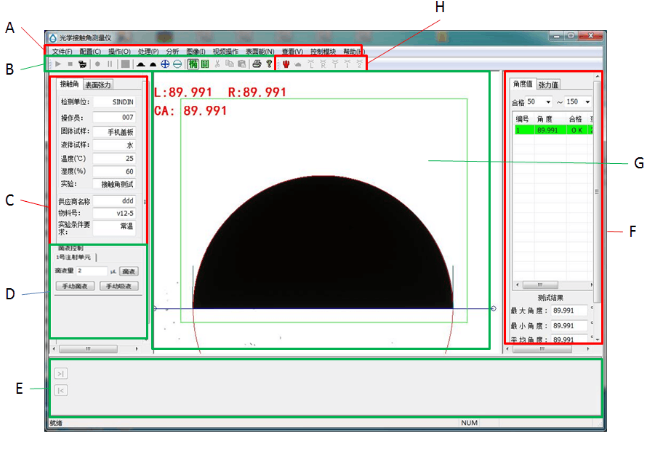
Task: Click the paste toolbar icon
Action: coord(241,64)
